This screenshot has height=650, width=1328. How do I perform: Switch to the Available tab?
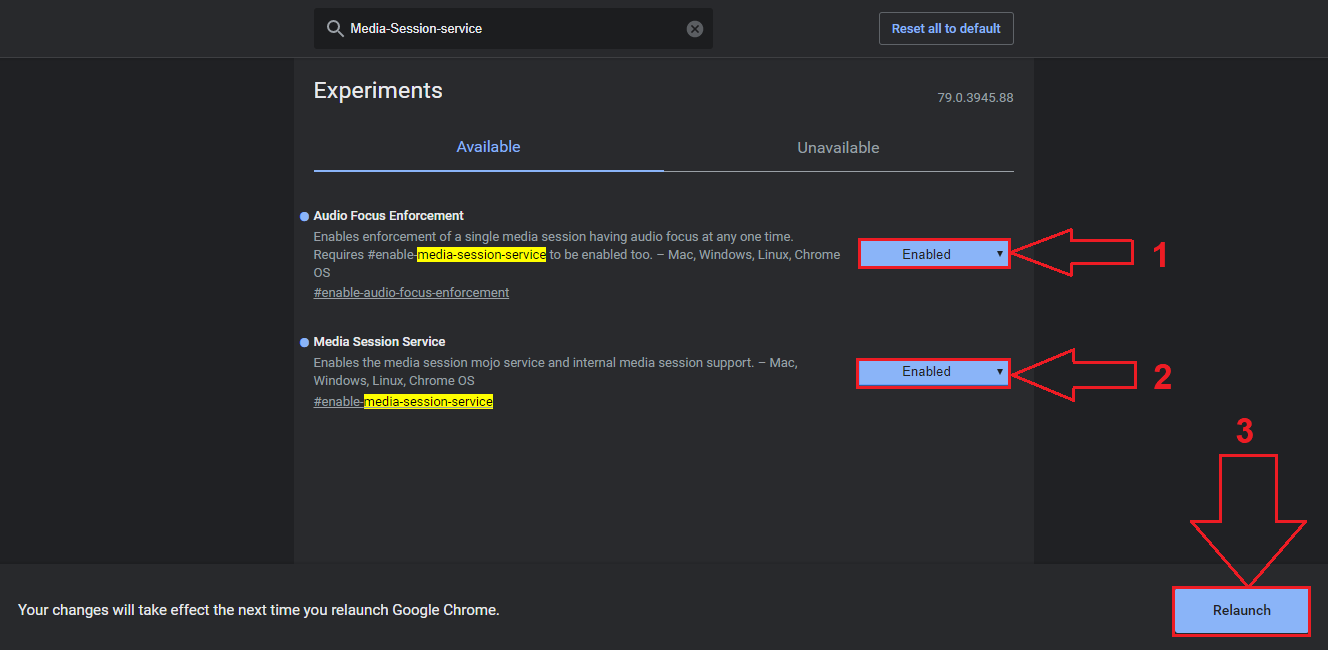[488, 147]
